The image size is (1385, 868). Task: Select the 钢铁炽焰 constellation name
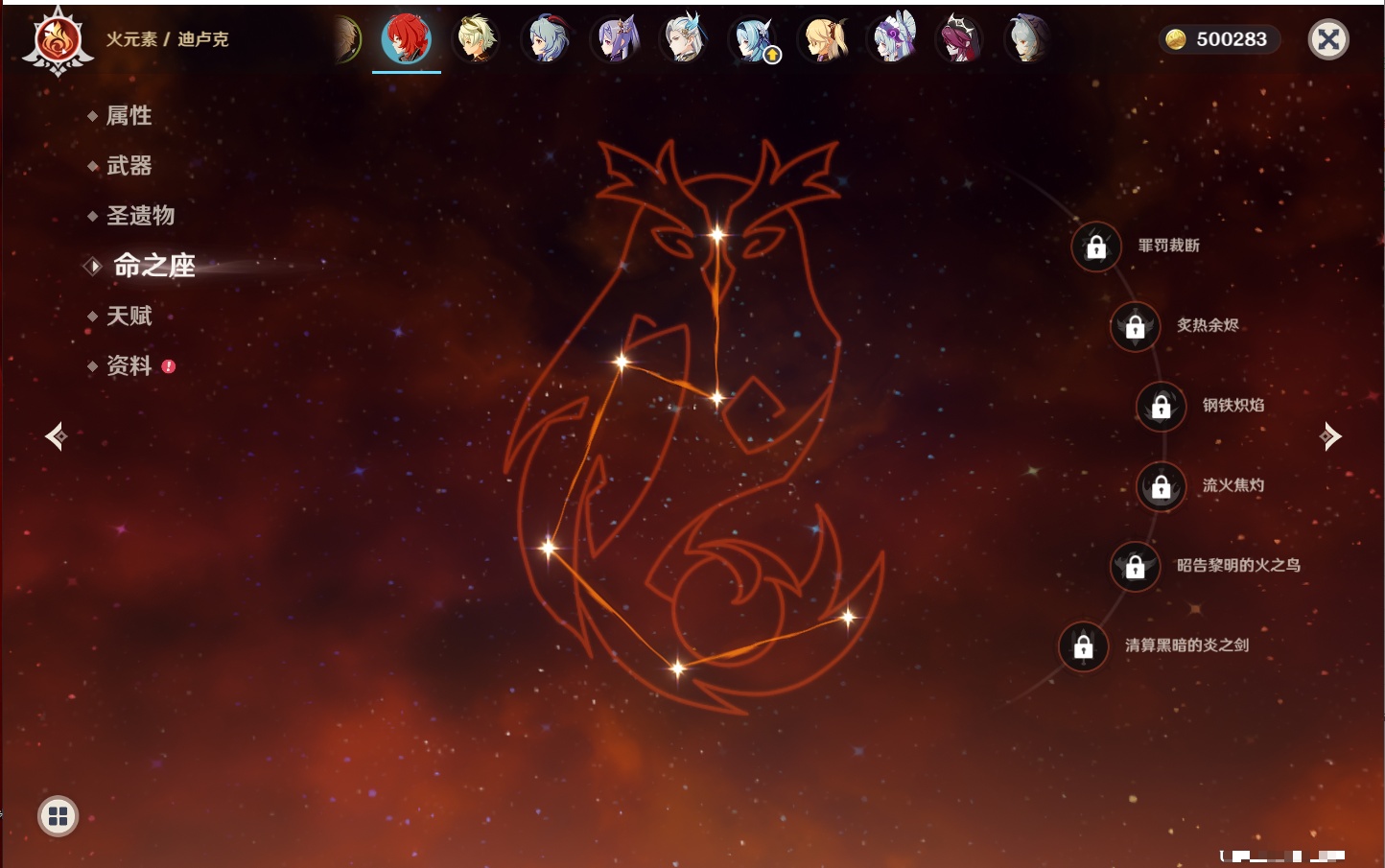tap(1233, 405)
